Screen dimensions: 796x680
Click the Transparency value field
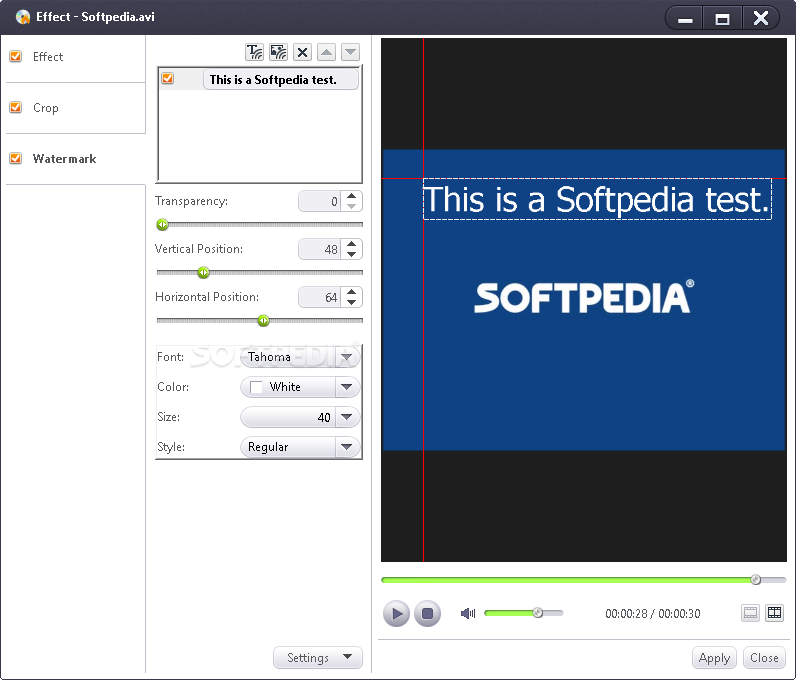pos(320,201)
